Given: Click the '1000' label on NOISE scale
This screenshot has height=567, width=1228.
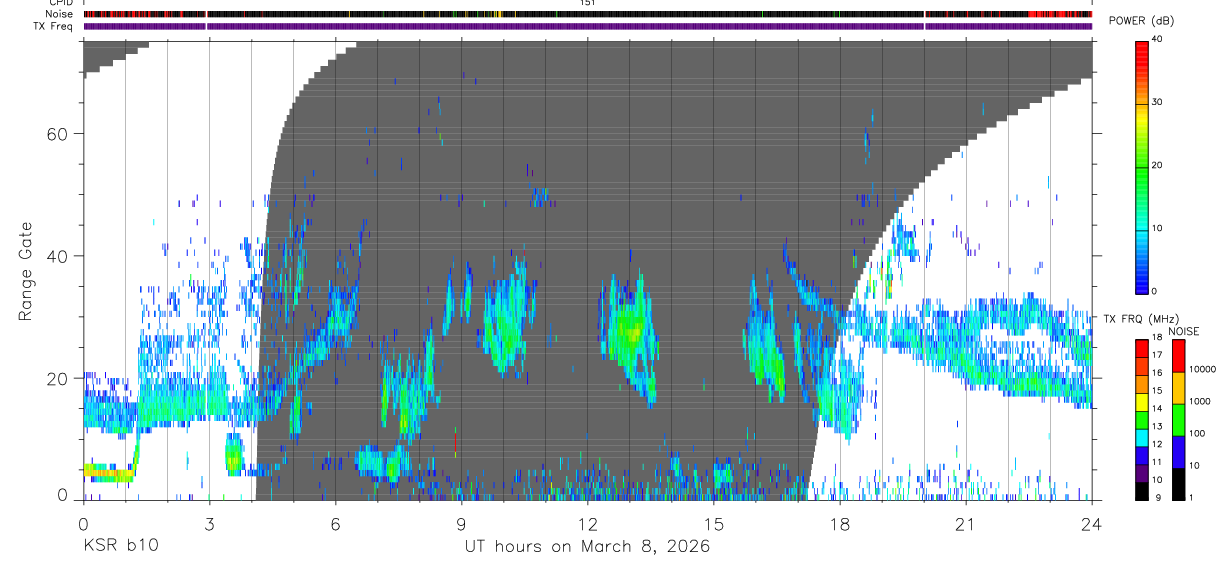Looking at the screenshot, I should pyautogui.click(x=1199, y=401).
